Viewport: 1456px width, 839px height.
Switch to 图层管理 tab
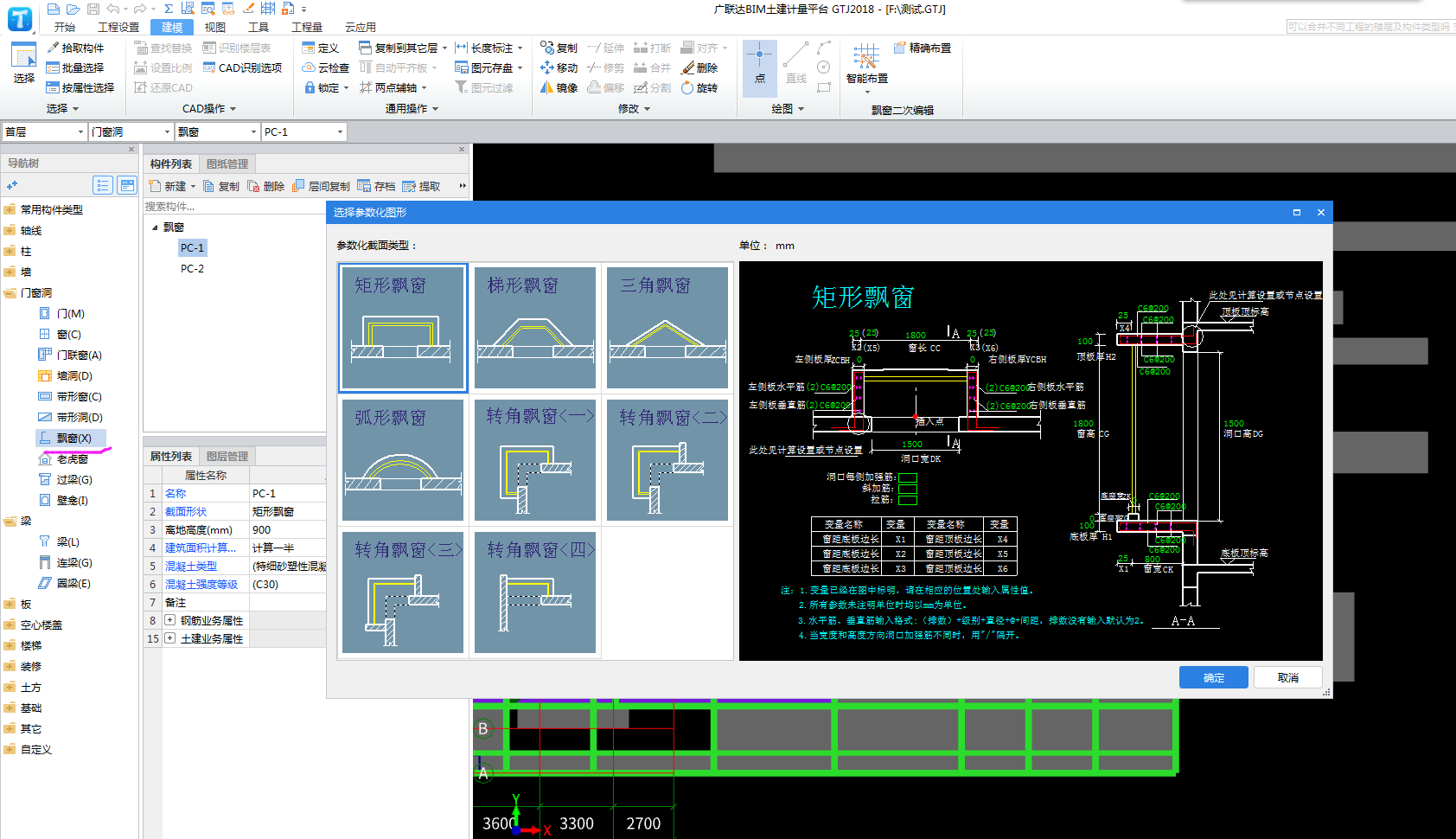coord(227,456)
